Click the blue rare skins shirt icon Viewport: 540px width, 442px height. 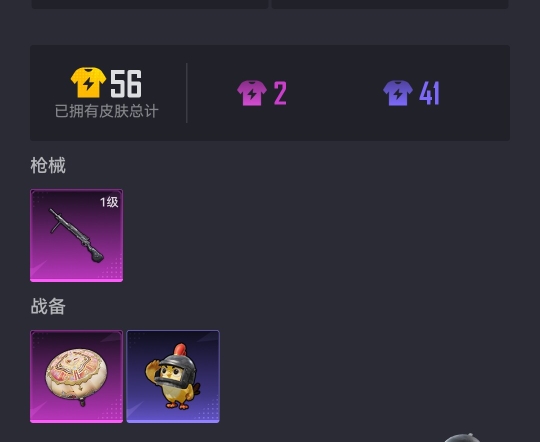click(x=398, y=93)
